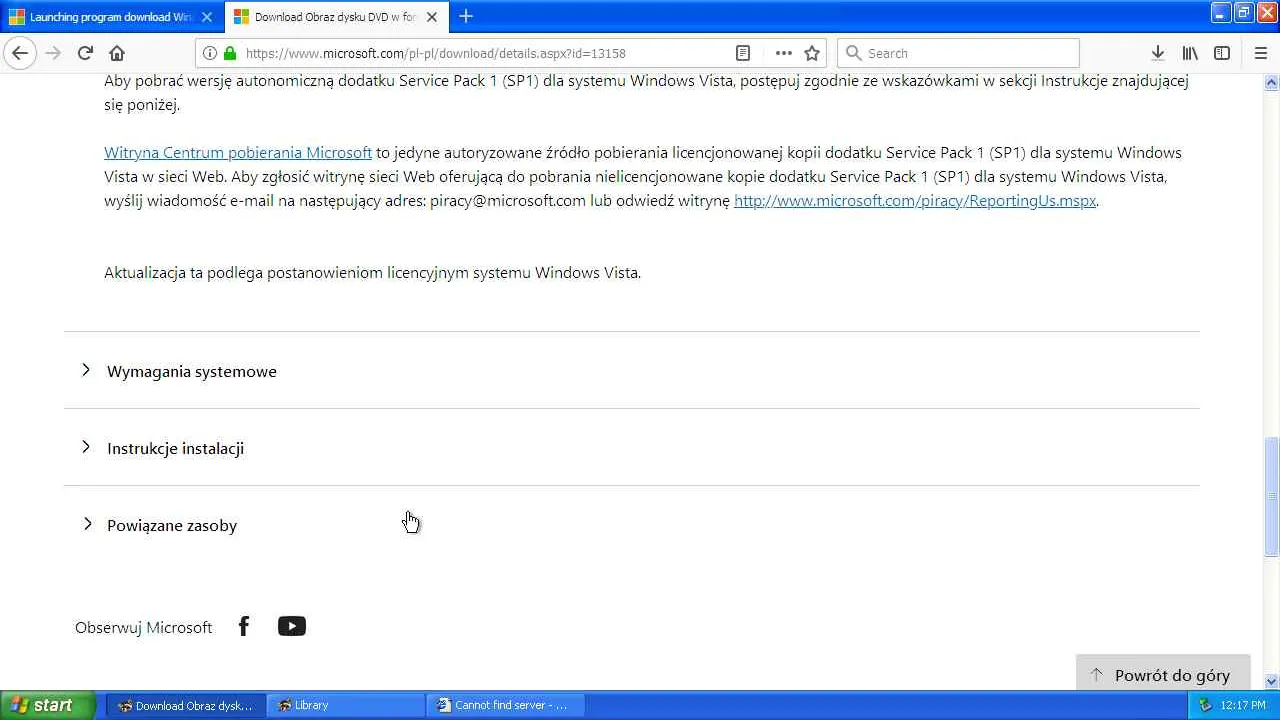Image resolution: width=1280 pixels, height=720 pixels.
Task: Open the Firefox home page
Action: [x=117, y=53]
